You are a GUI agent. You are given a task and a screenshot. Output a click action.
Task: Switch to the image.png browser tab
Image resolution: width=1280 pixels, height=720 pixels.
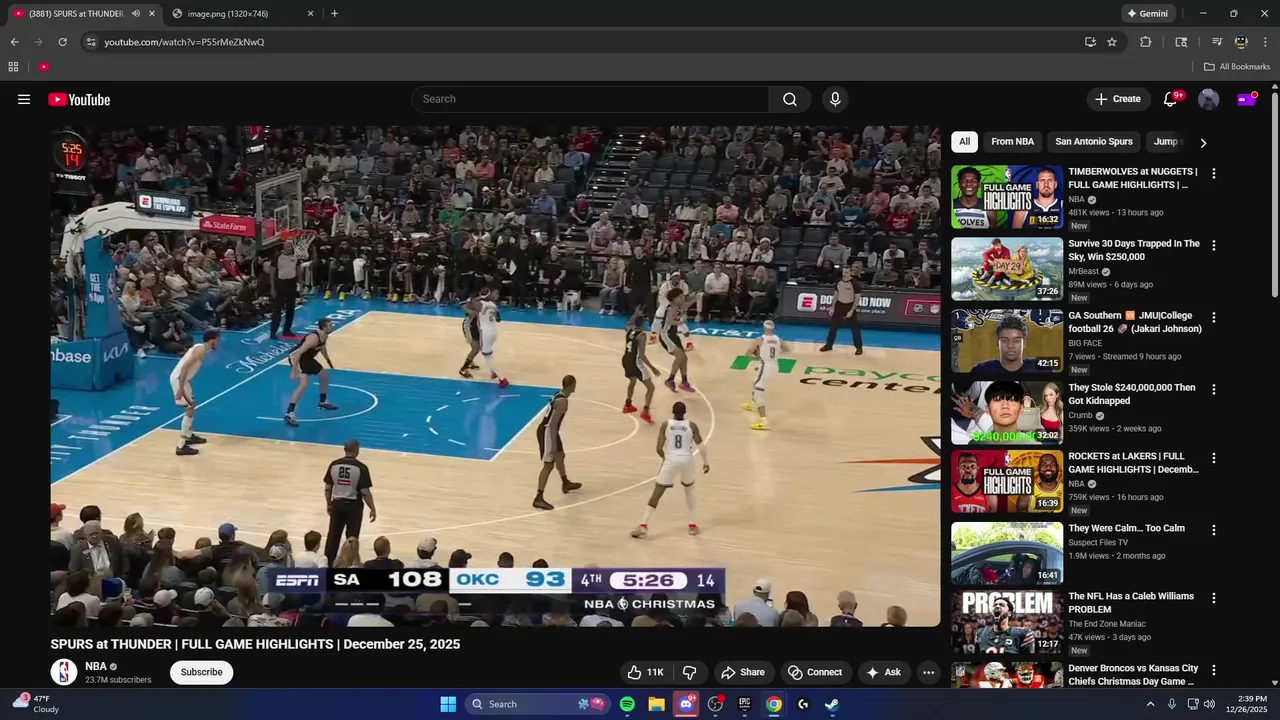pyautogui.click(x=243, y=14)
